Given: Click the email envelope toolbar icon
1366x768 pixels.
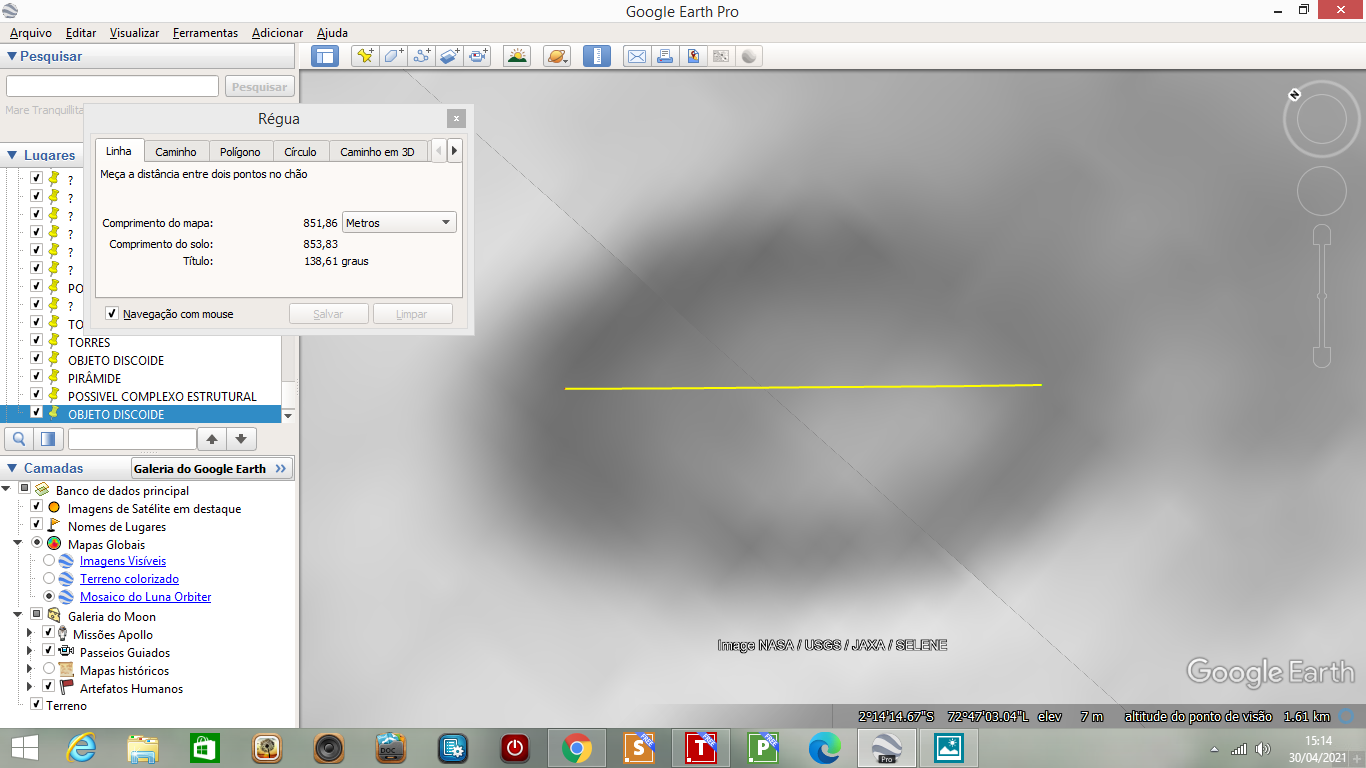Looking at the screenshot, I should [x=636, y=56].
